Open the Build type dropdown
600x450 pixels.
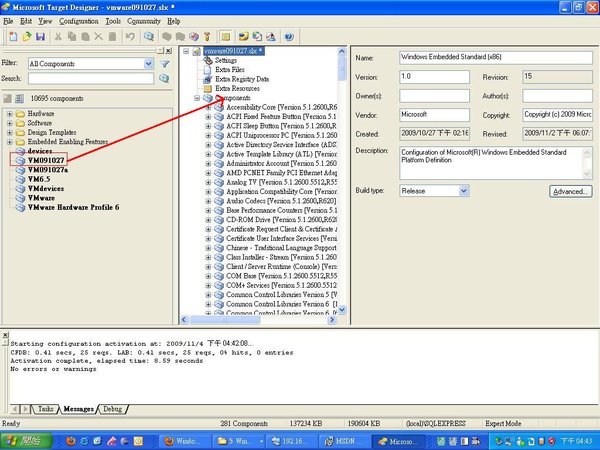464,191
